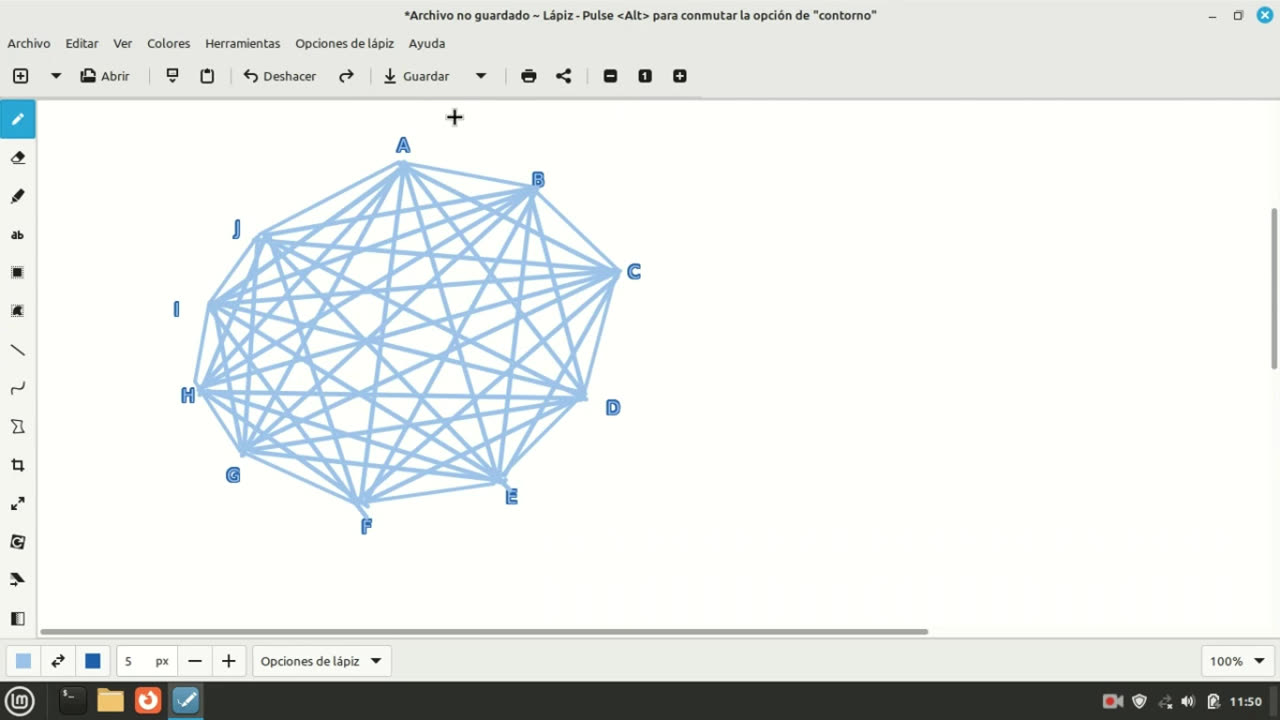Open the Archivo menu
Screen dimensions: 1280x720
(x=29, y=43)
